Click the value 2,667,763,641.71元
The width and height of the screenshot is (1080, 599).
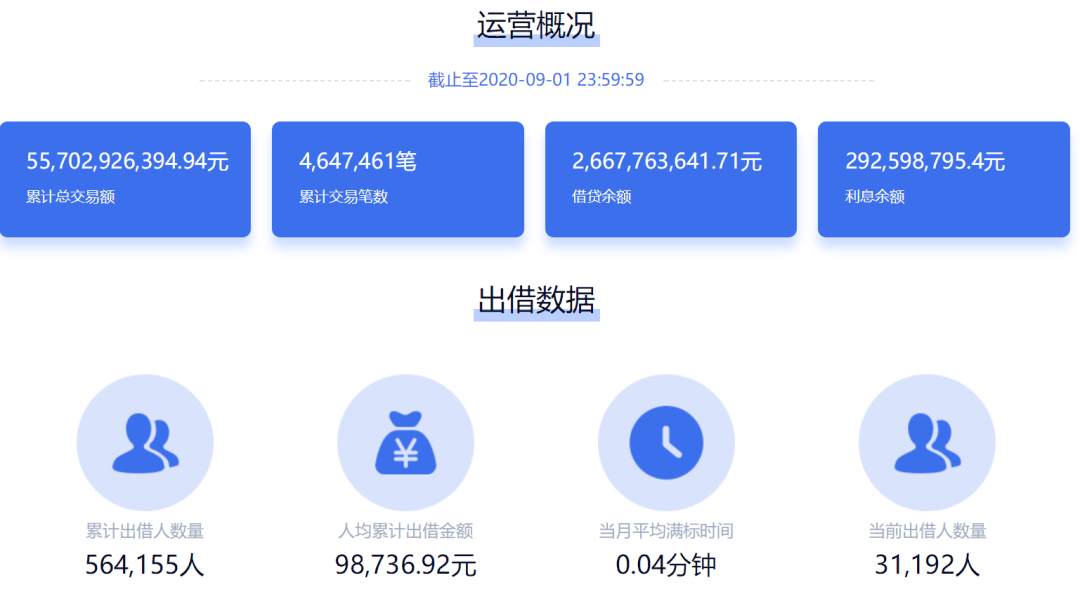point(667,161)
